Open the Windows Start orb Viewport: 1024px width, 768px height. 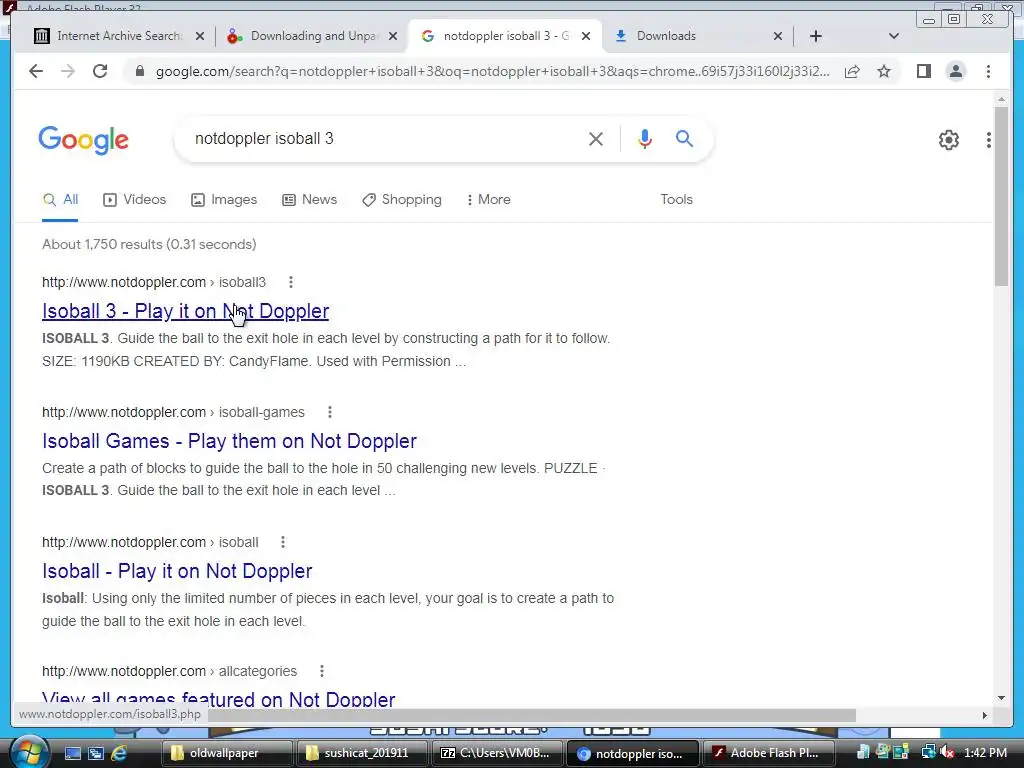(x=31, y=752)
